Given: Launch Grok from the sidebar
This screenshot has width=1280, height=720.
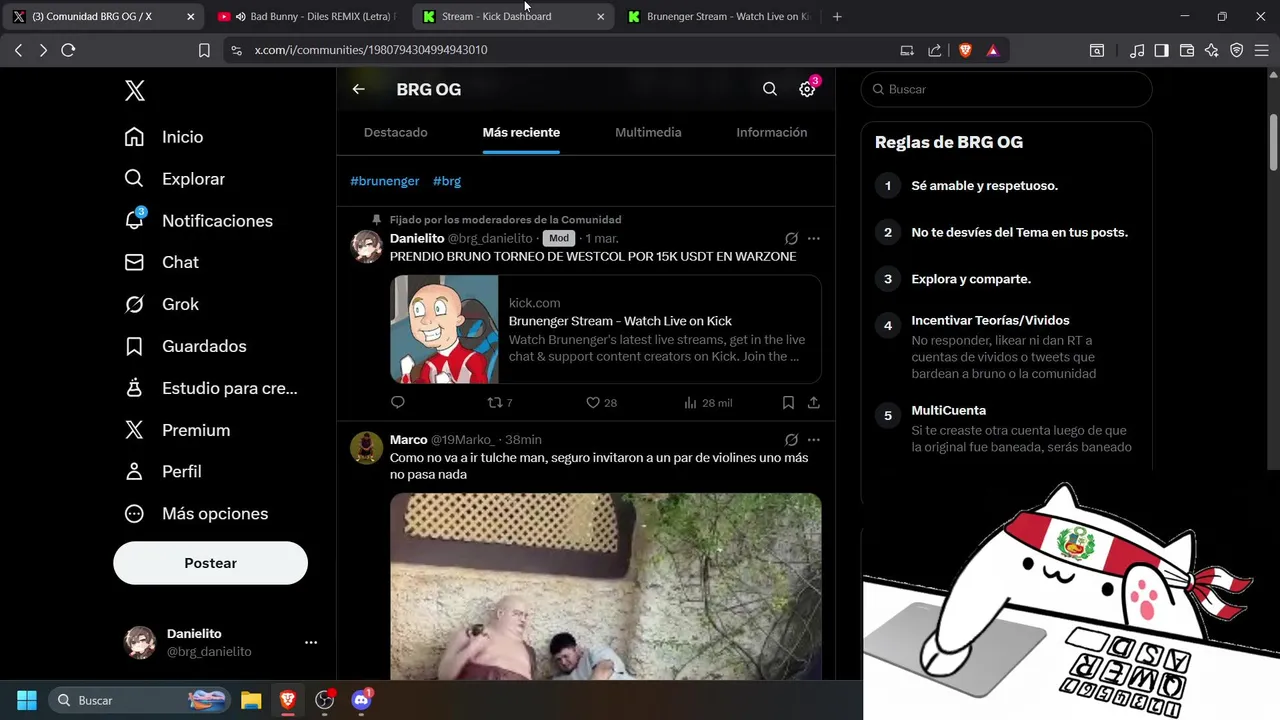Looking at the screenshot, I should (161, 304).
